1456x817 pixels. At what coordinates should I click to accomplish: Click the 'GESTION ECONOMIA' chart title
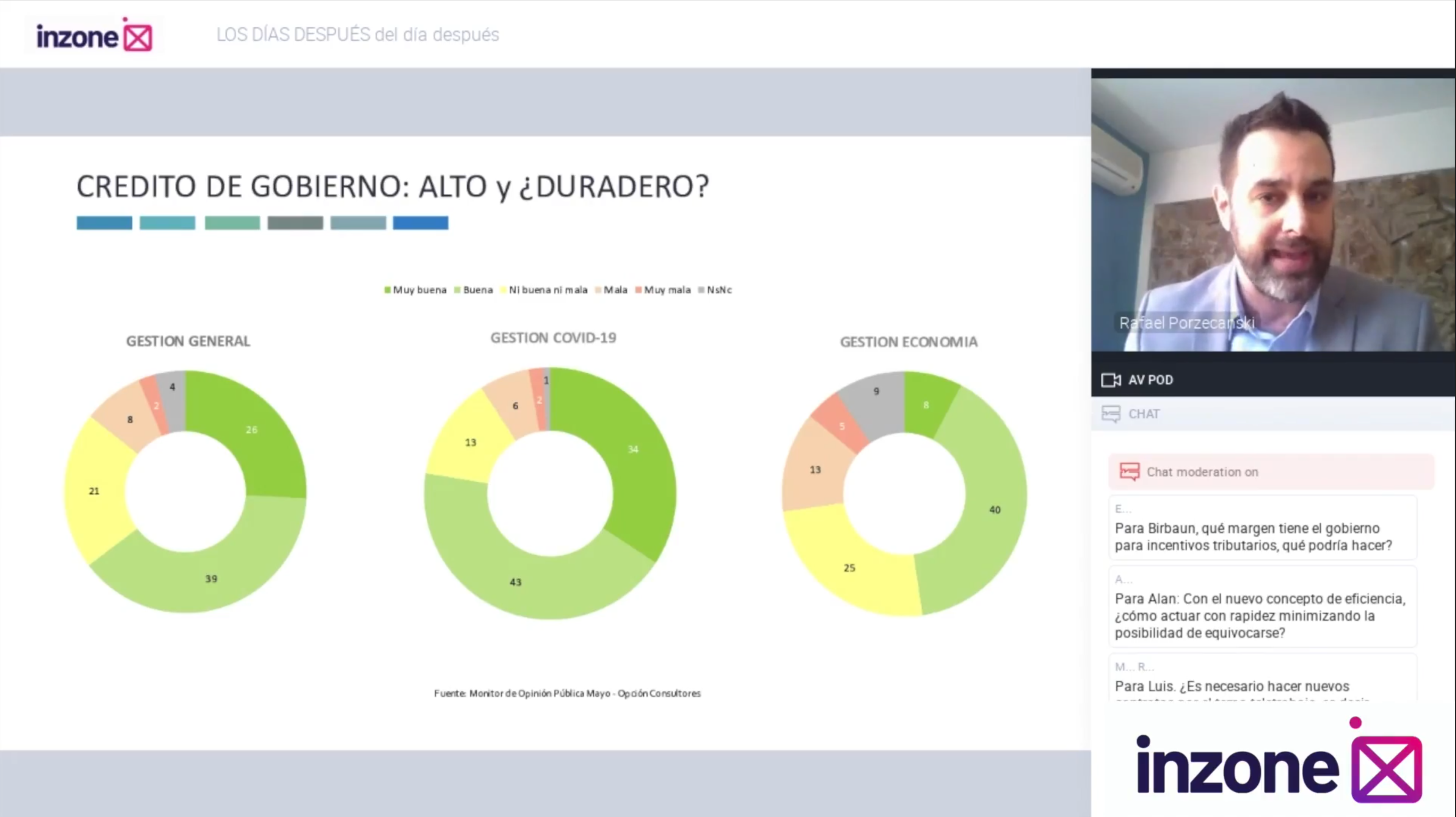point(908,342)
